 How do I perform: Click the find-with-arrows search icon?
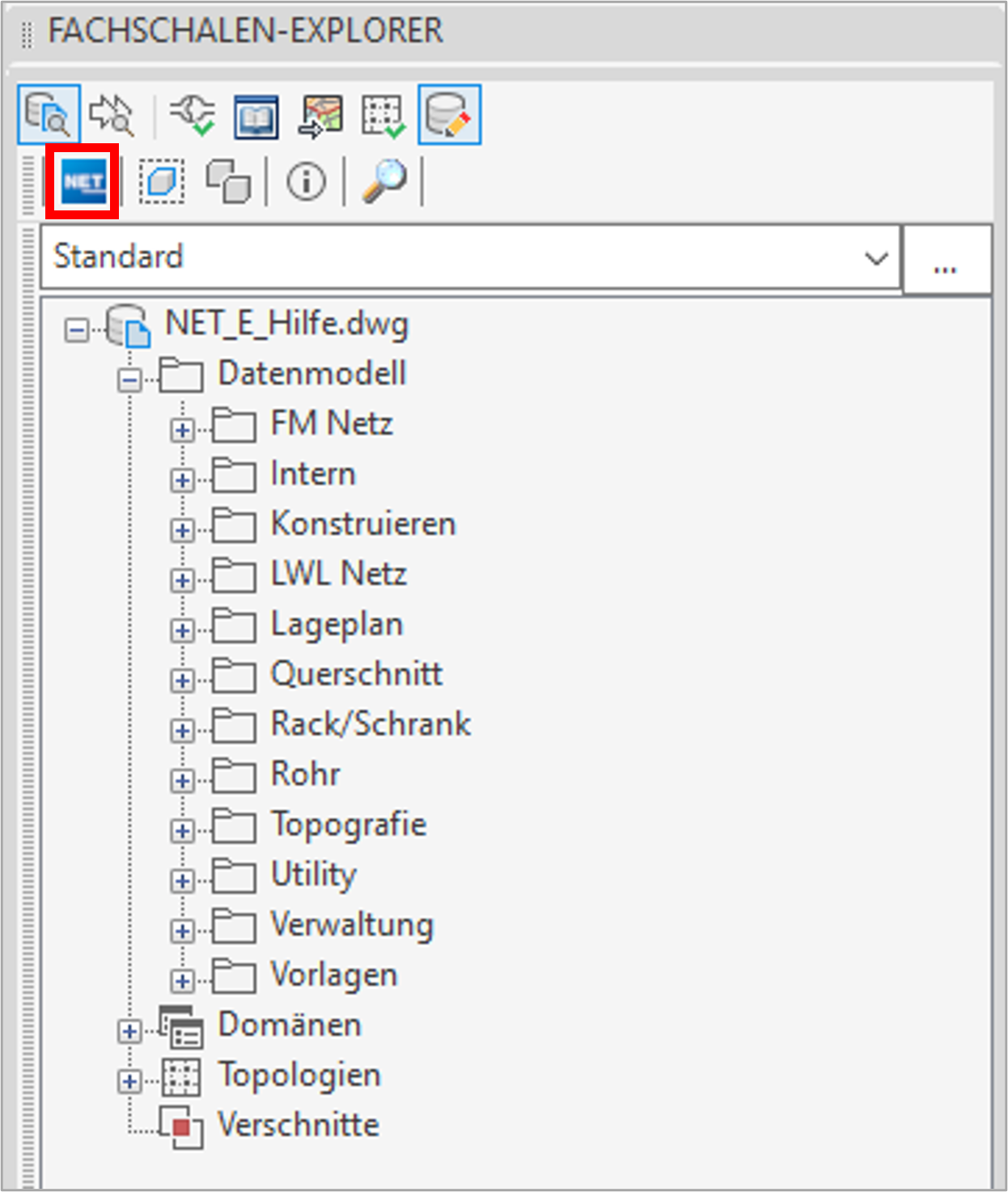tap(111, 114)
